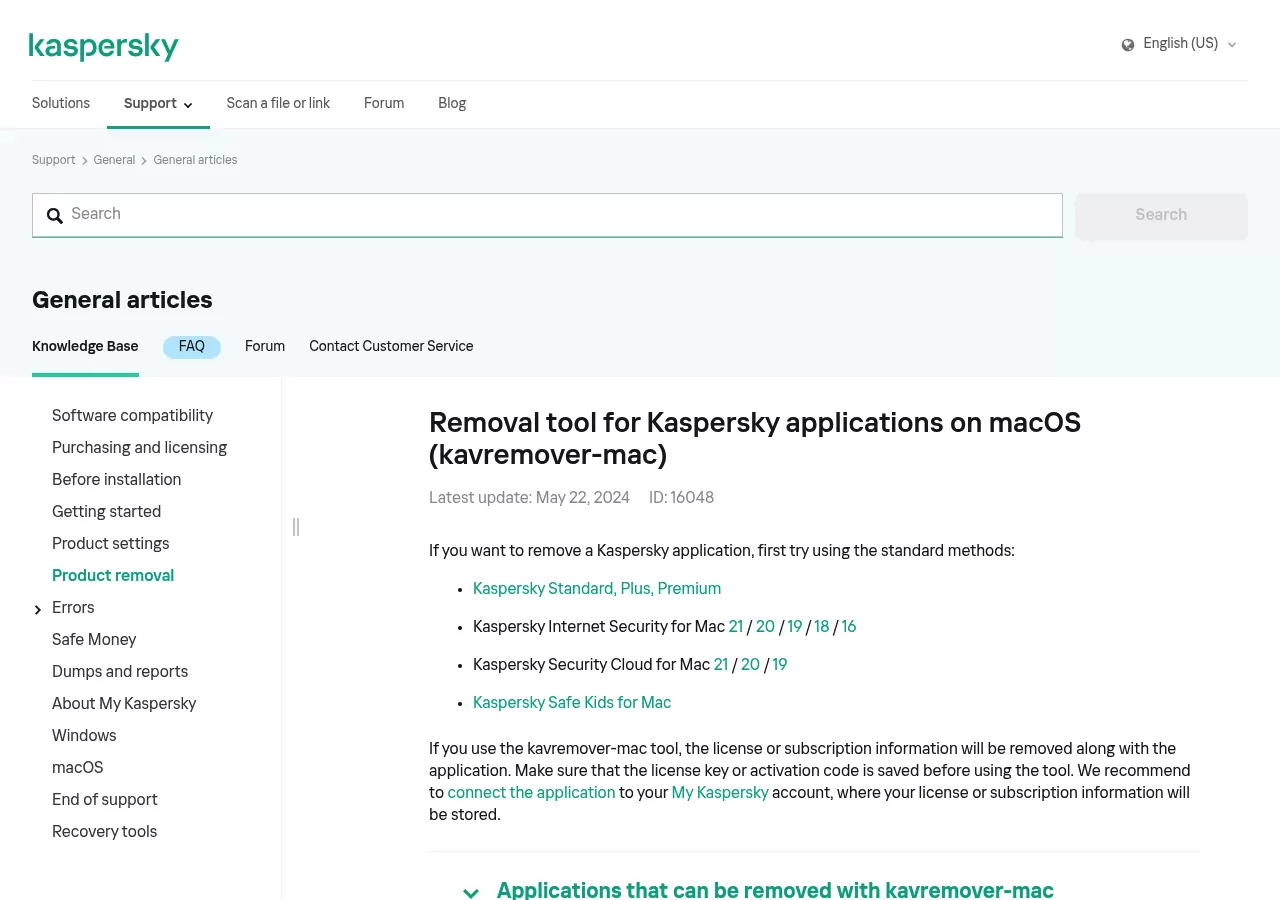Go to Support breadcrumb
Image resolution: width=1280 pixels, height=900 pixels.
[54, 160]
